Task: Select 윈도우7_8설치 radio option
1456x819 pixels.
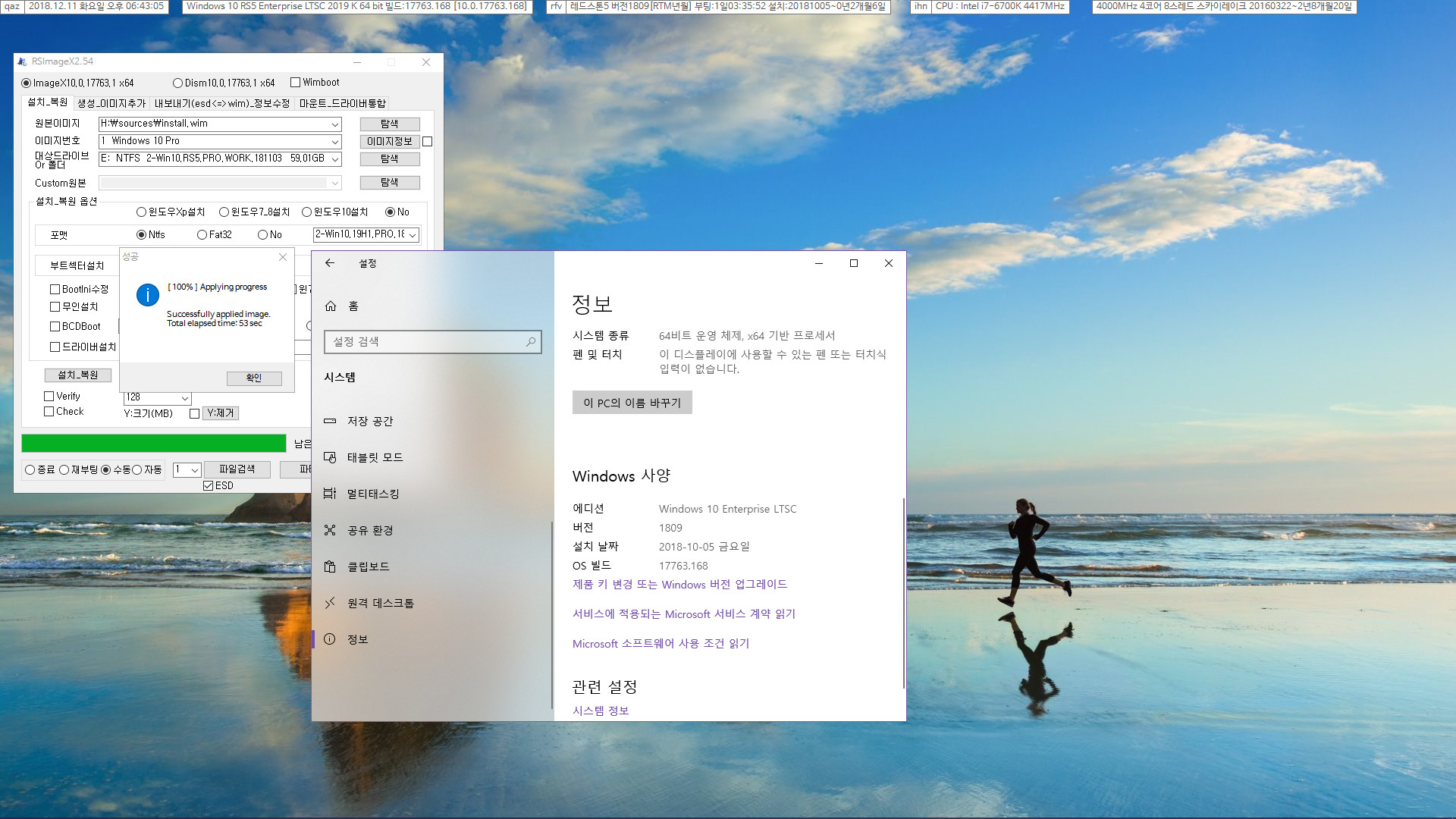Action: [224, 212]
